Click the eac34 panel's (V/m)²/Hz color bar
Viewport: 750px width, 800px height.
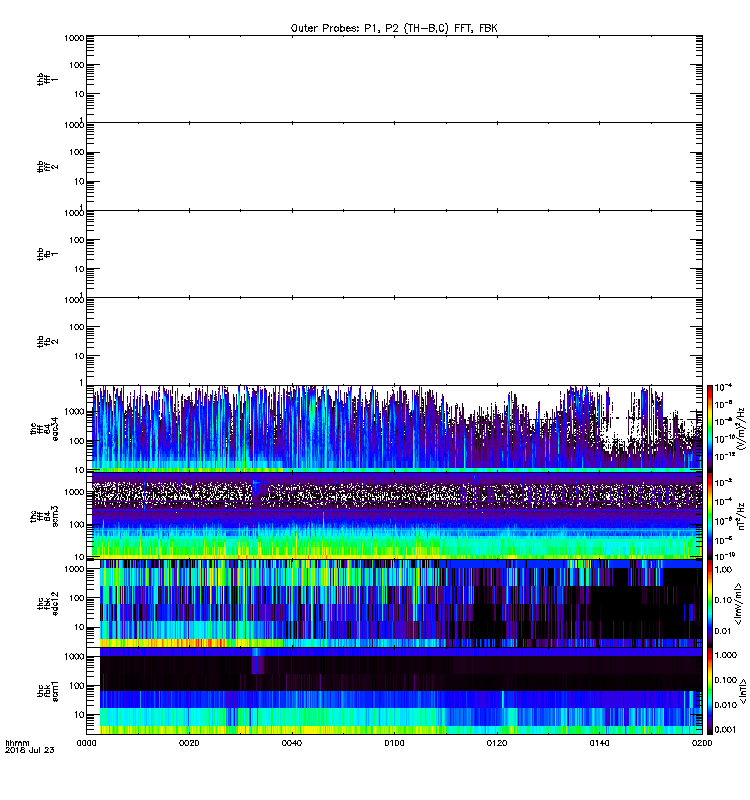point(710,428)
